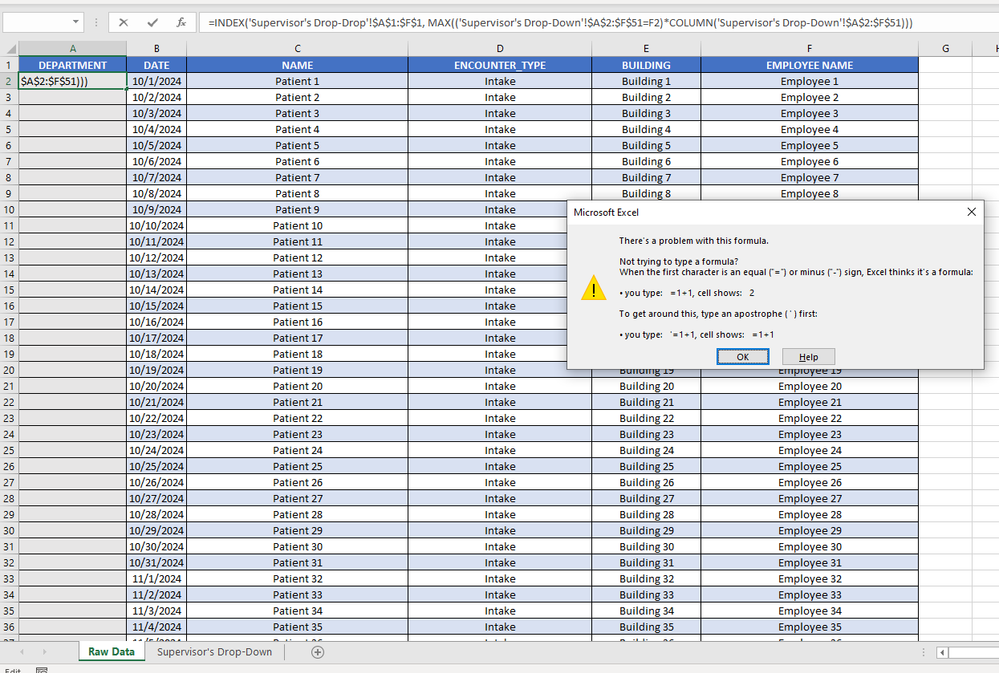Click inside the Name Box field
The image size is (999, 673).
[x=36, y=22]
